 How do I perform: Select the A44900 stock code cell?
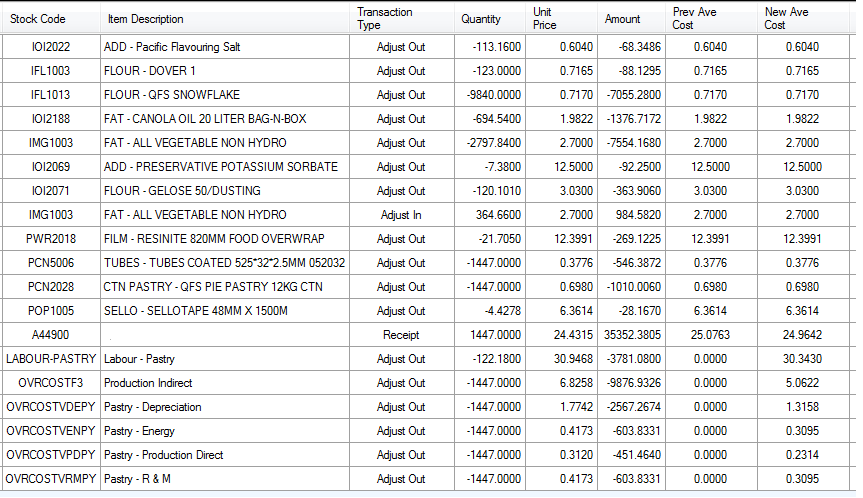[51, 335]
